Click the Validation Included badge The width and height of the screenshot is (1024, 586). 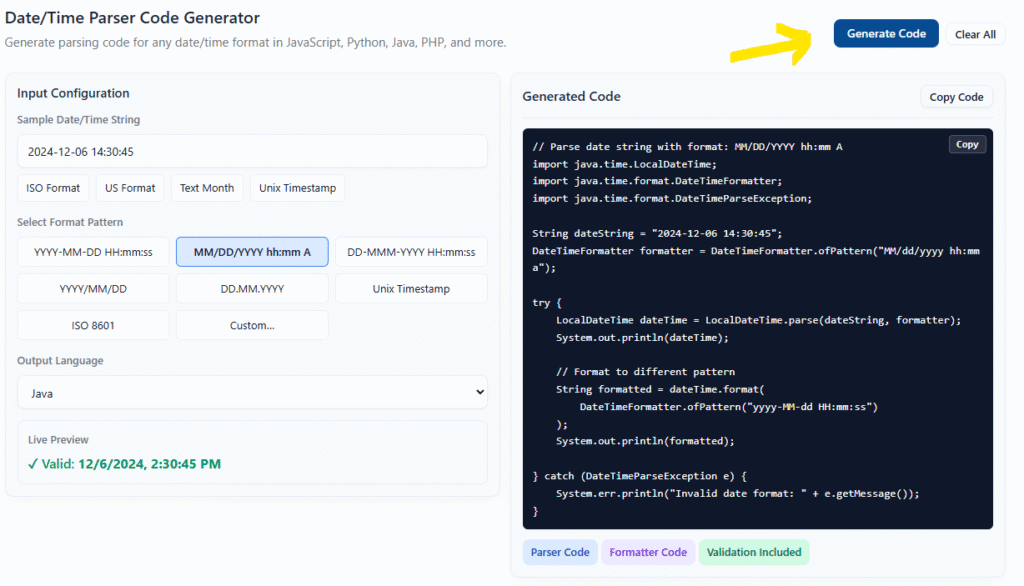pos(754,552)
